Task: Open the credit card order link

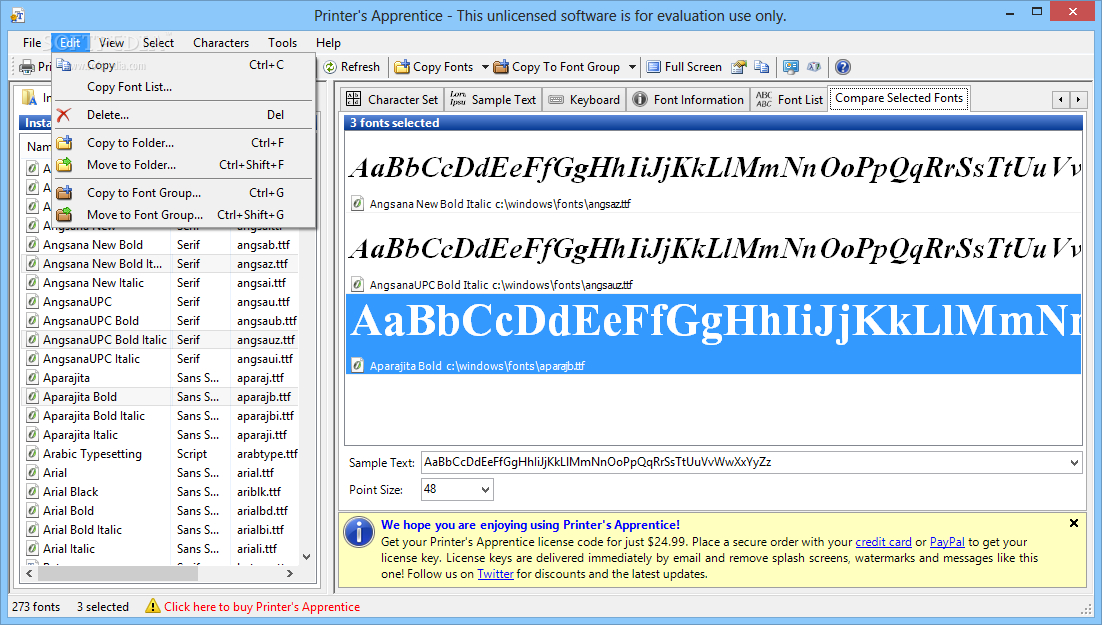Action: 883,542
